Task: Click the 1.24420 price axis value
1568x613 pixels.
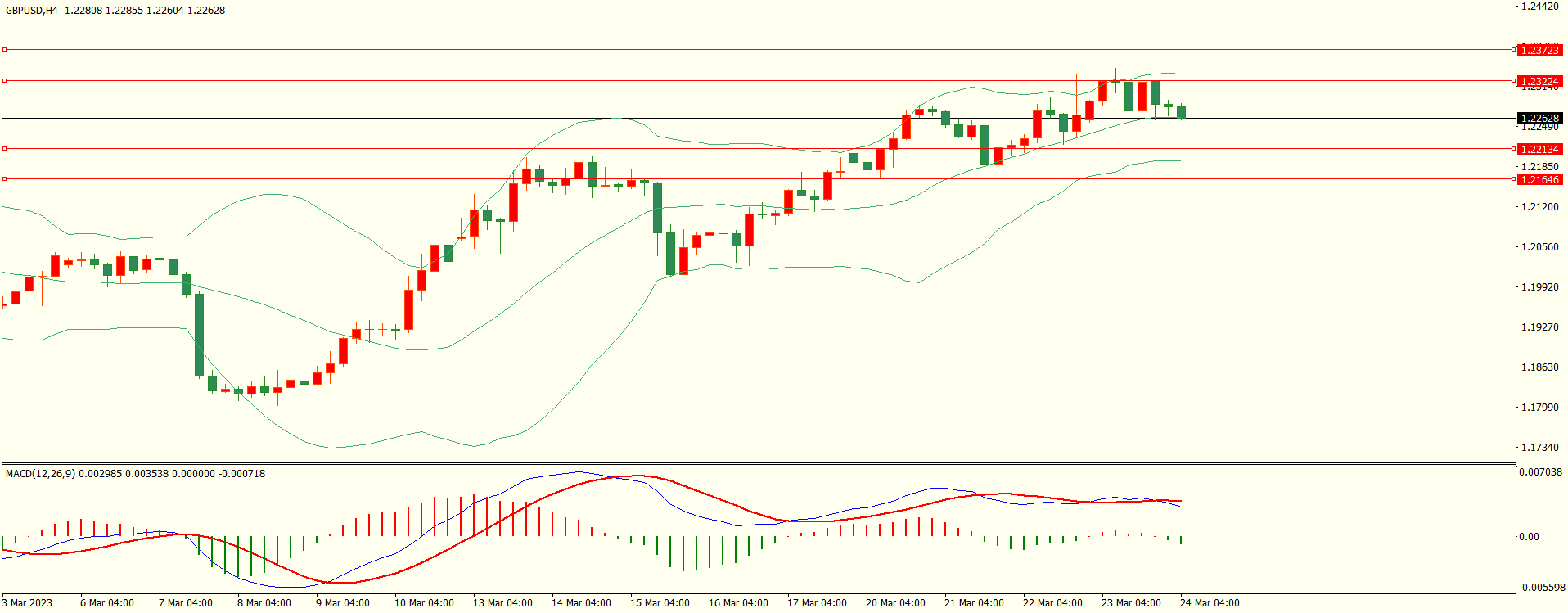Action: tap(1539, 7)
